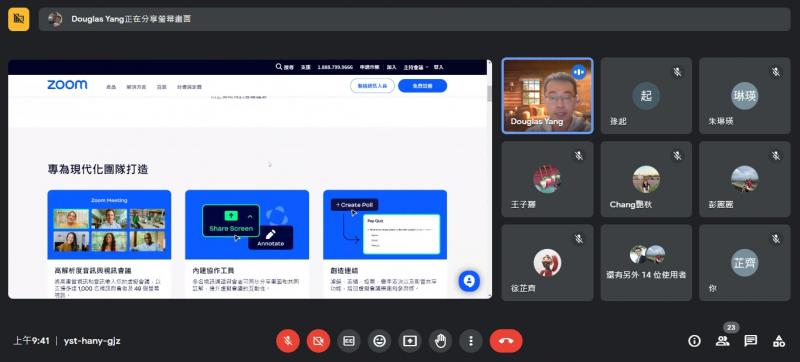Click the muted mic icon on 徐芷齊 tile
800x362 pixels.
pyautogui.click(x=579, y=239)
